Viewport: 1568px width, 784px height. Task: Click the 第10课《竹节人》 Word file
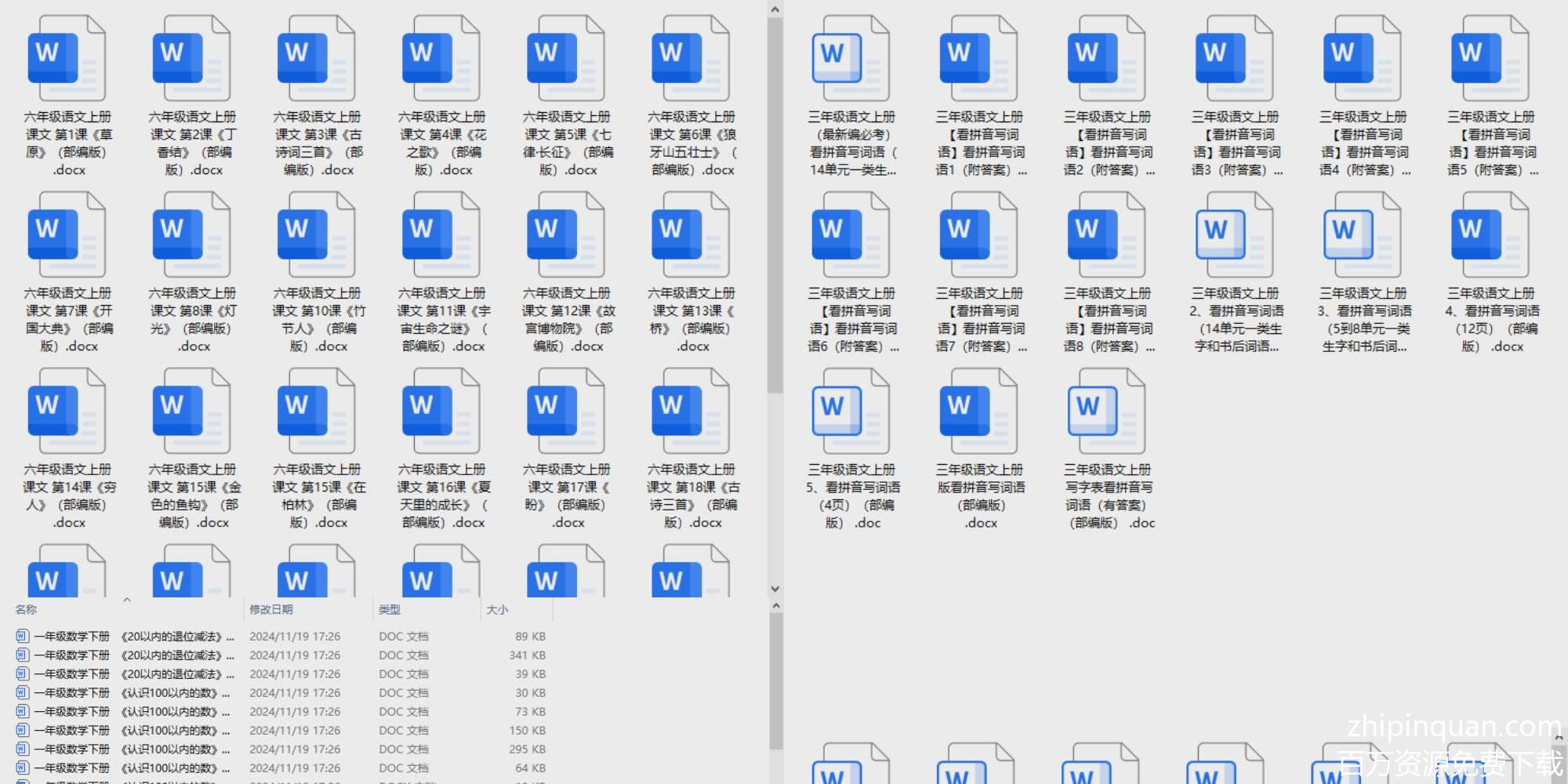click(317, 235)
